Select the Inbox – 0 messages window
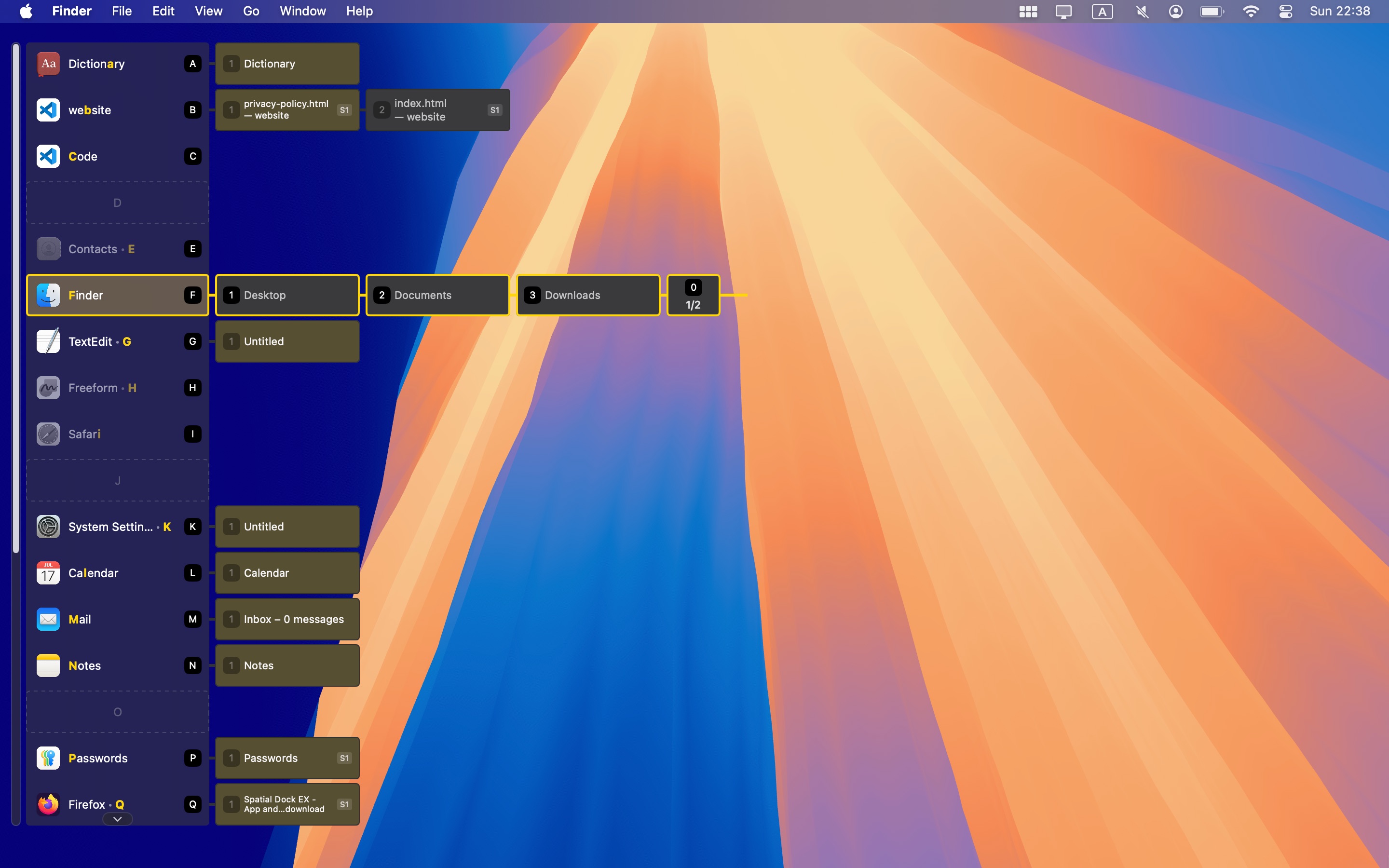1389x868 pixels. [287, 620]
